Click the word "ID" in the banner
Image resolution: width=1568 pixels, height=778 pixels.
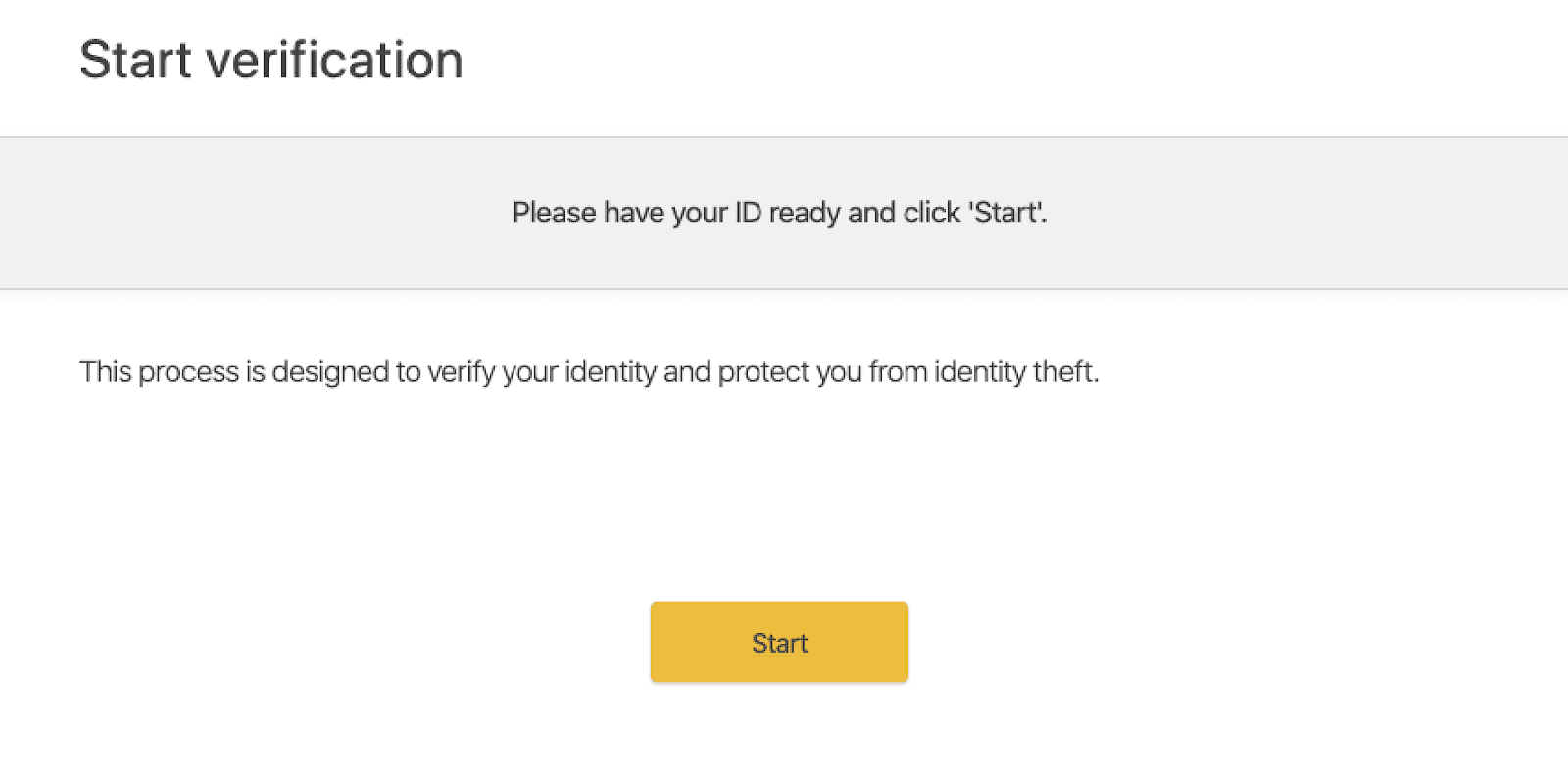[748, 213]
